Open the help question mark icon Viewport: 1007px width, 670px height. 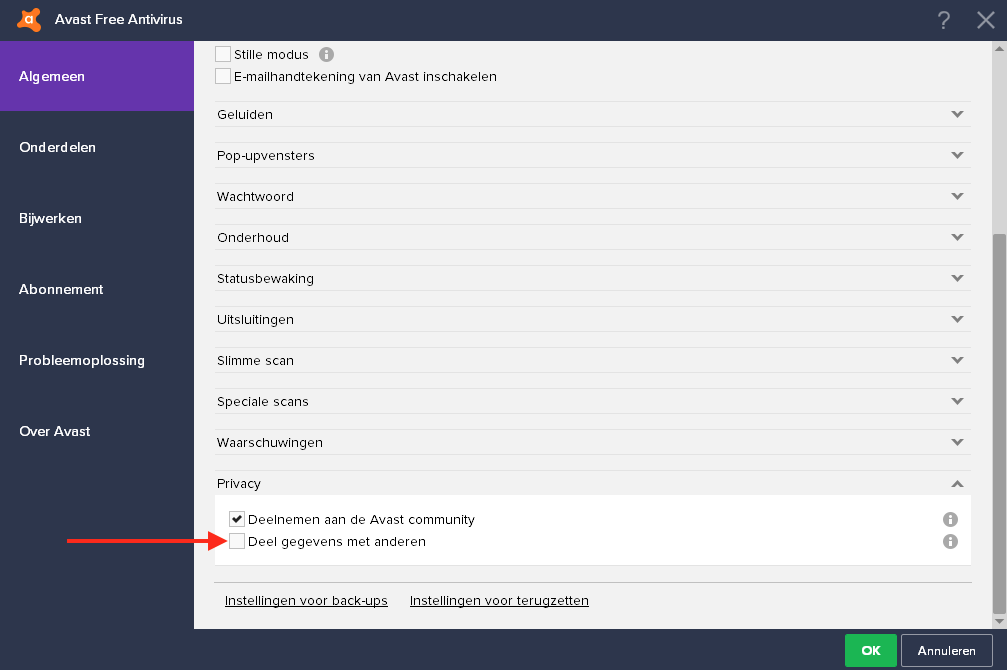943,20
